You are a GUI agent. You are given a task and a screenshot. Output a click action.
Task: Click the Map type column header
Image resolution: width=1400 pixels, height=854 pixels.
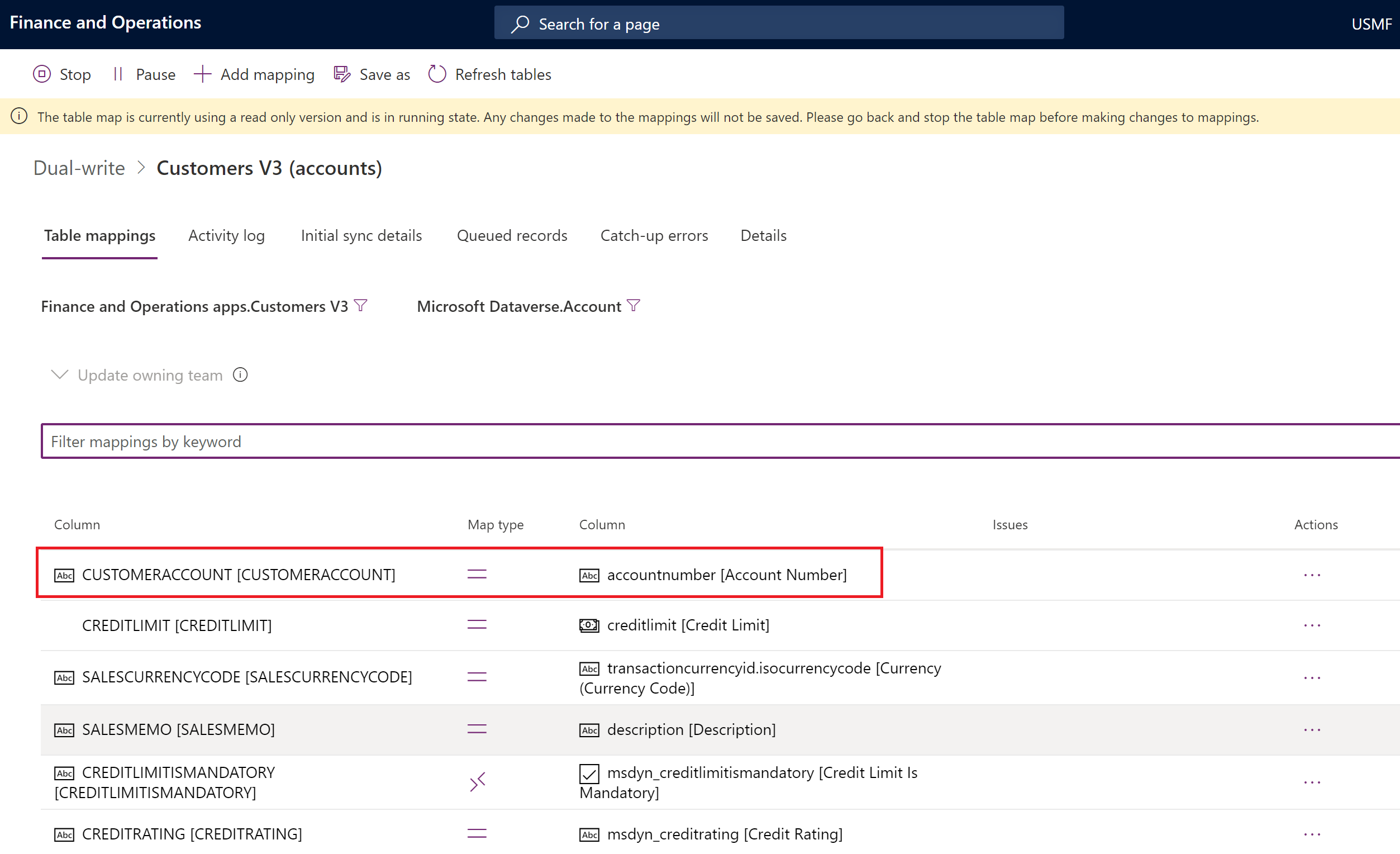(496, 525)
